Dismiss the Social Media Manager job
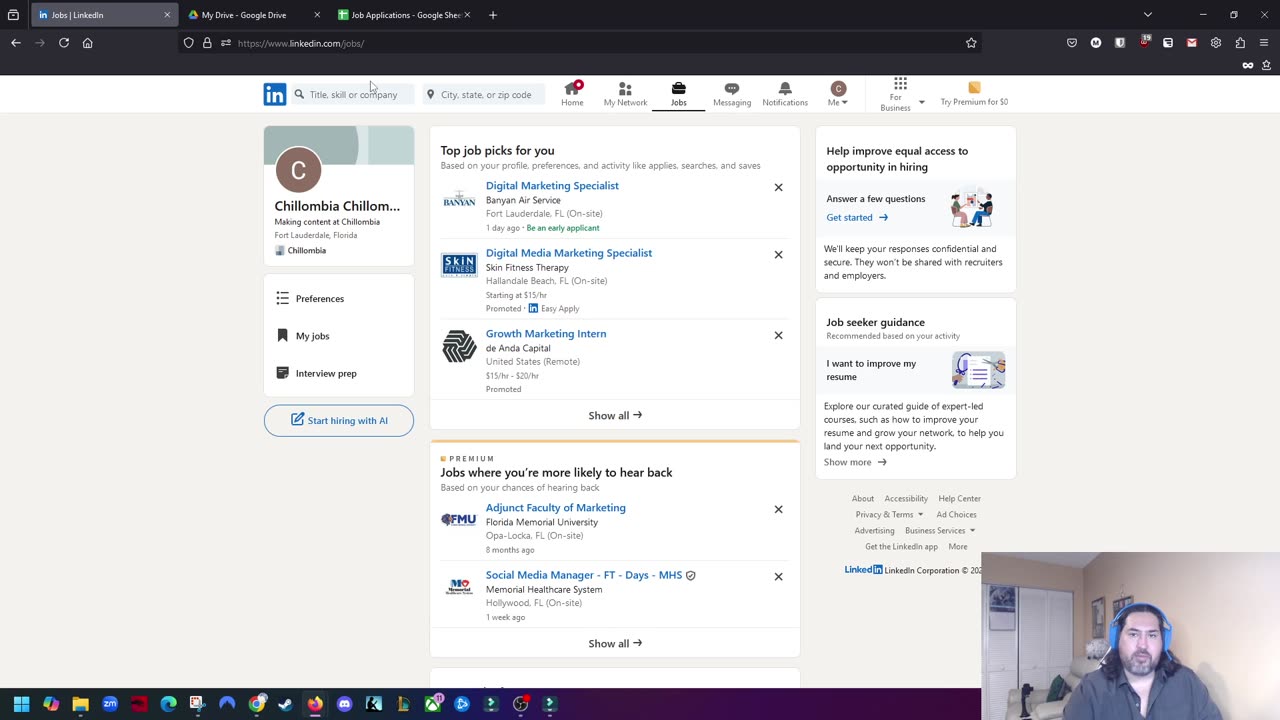1280x720 pixels. [x=778, y=576]
